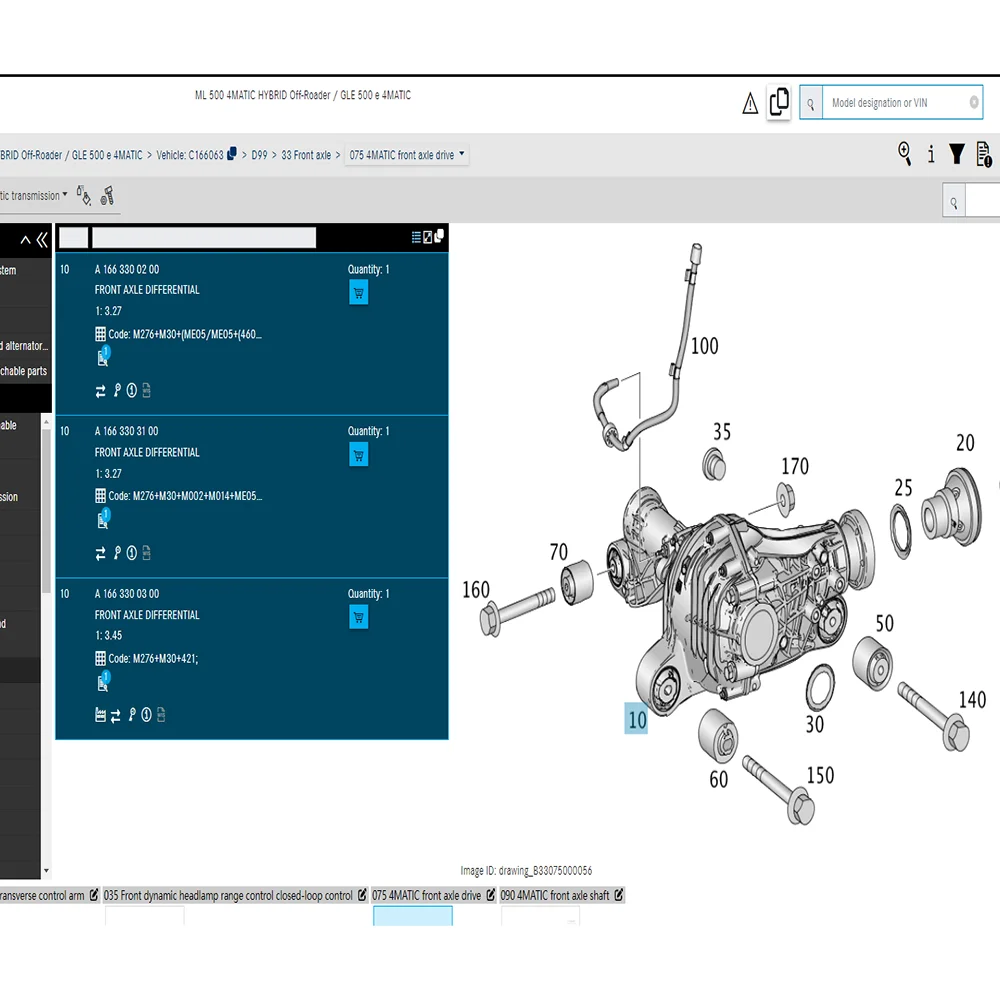This screenshot has height=1000, width=1000.
Task: Add A 166 330 03 00 to cart
Action: click(358, 617)
